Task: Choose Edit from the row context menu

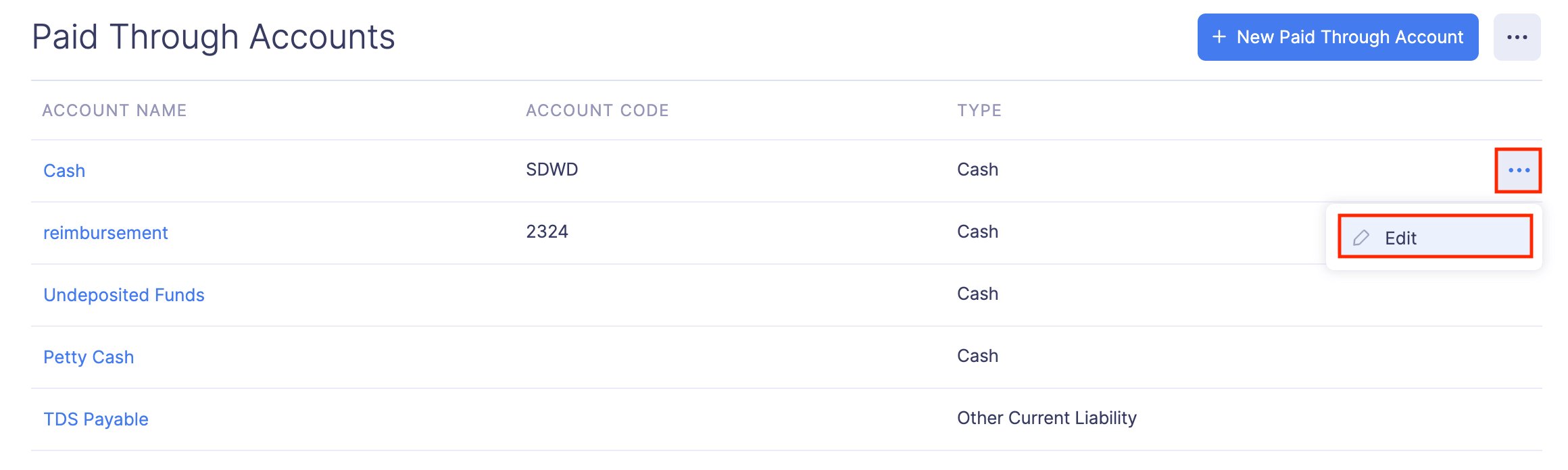Action: point(1434,238)
